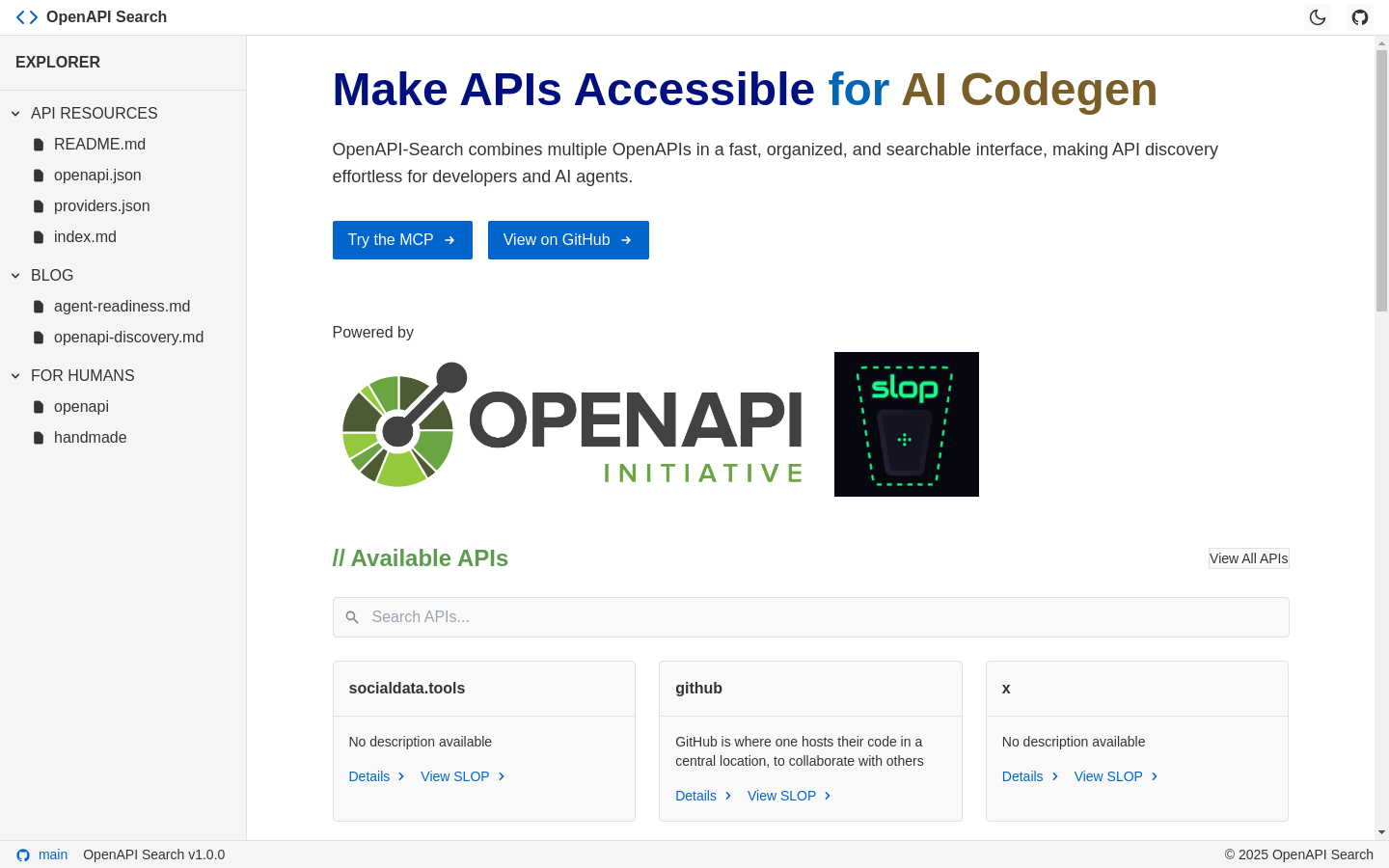Click the file icon beside handmade entry
This screenshot has width=1389, height=868.
click(x=39, y=438)
